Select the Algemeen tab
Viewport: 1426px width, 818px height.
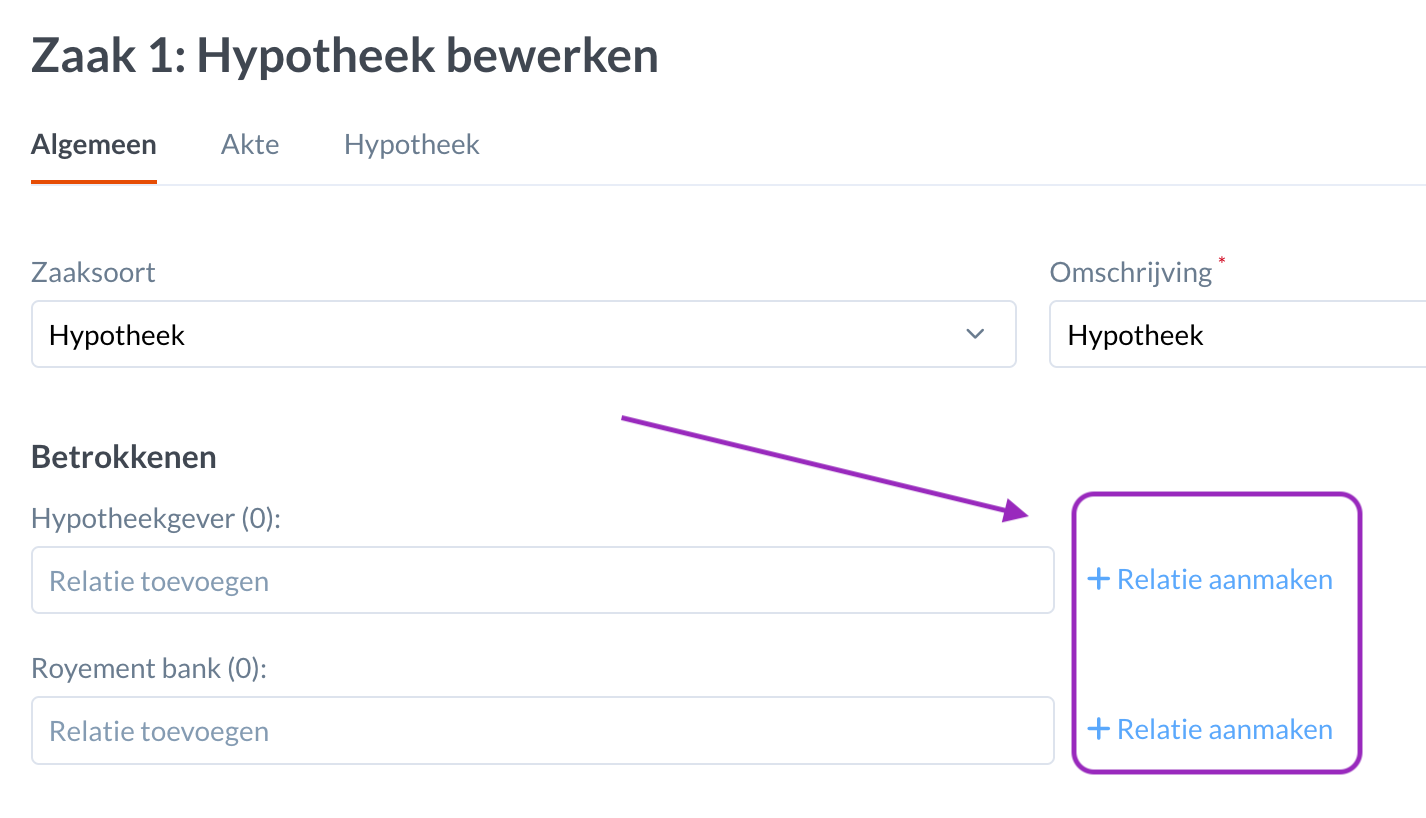[x=94, y=145]
